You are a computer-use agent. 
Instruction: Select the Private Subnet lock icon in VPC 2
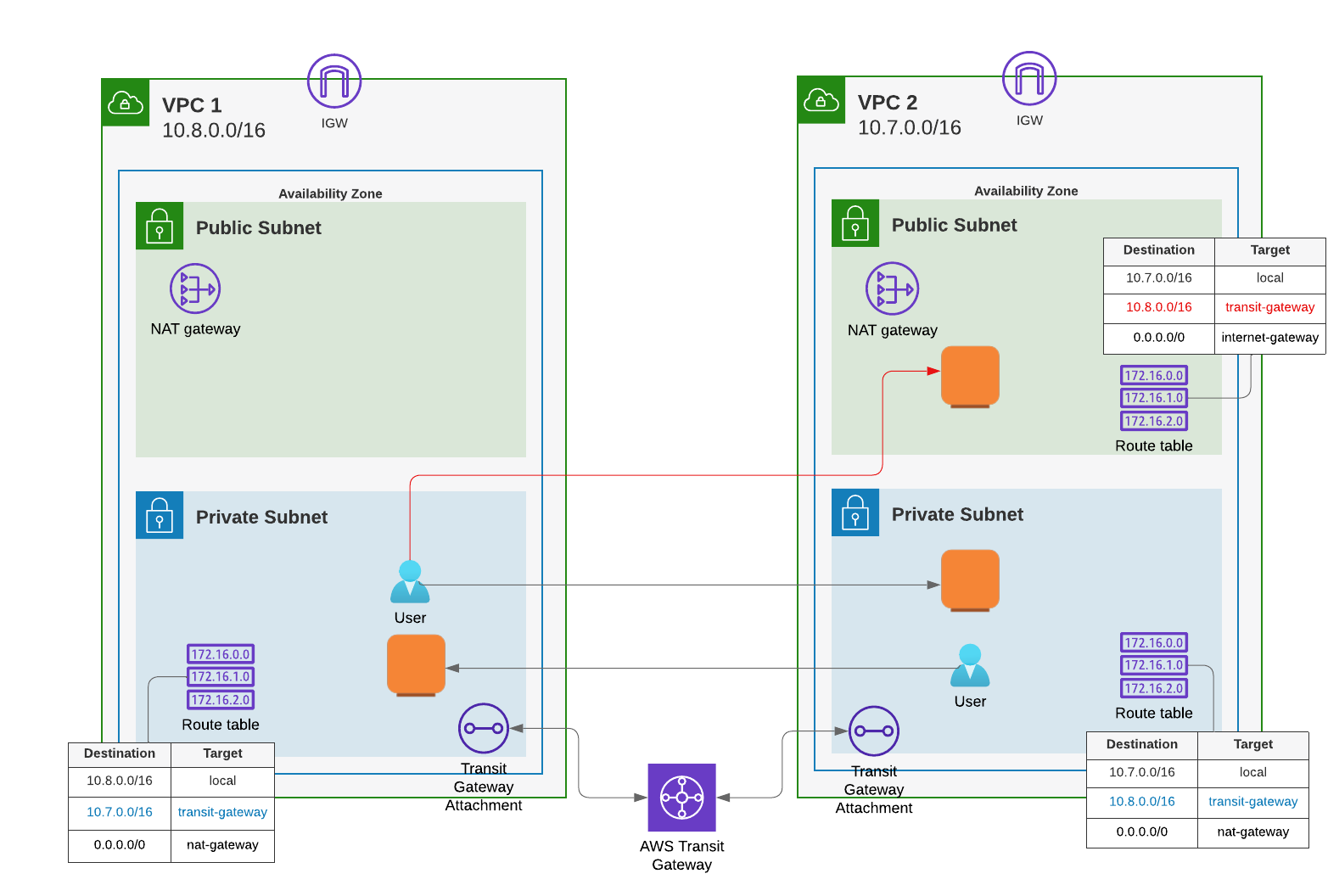[855, 512]
